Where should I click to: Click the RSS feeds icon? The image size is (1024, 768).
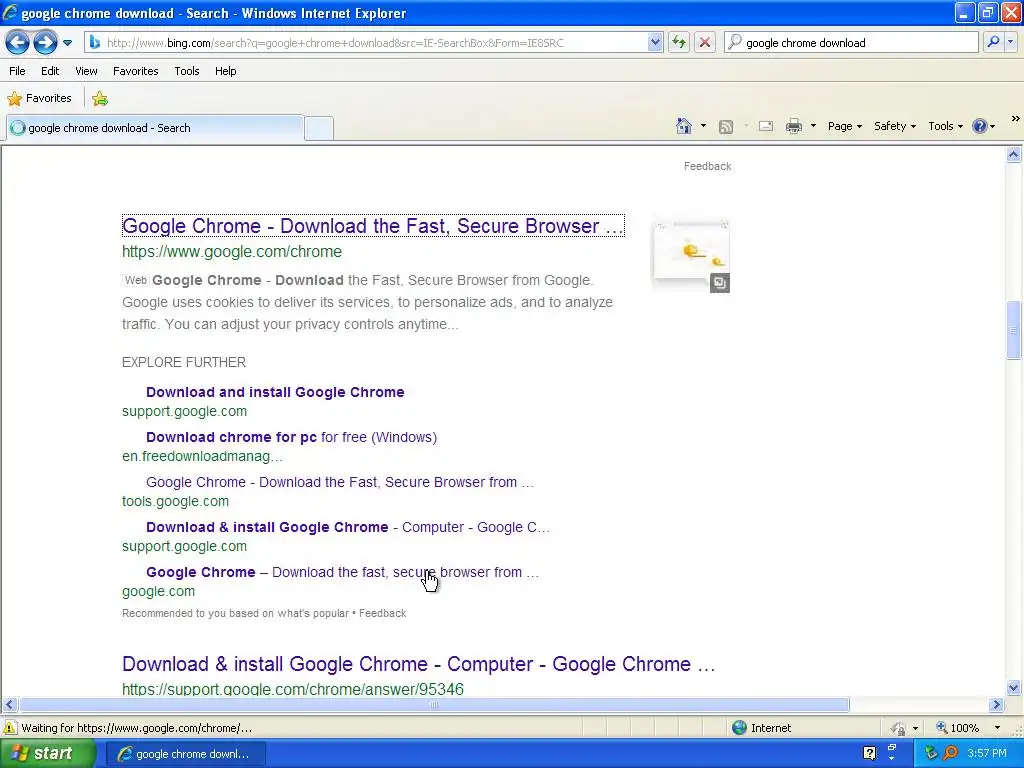click(x=726, y=127)
